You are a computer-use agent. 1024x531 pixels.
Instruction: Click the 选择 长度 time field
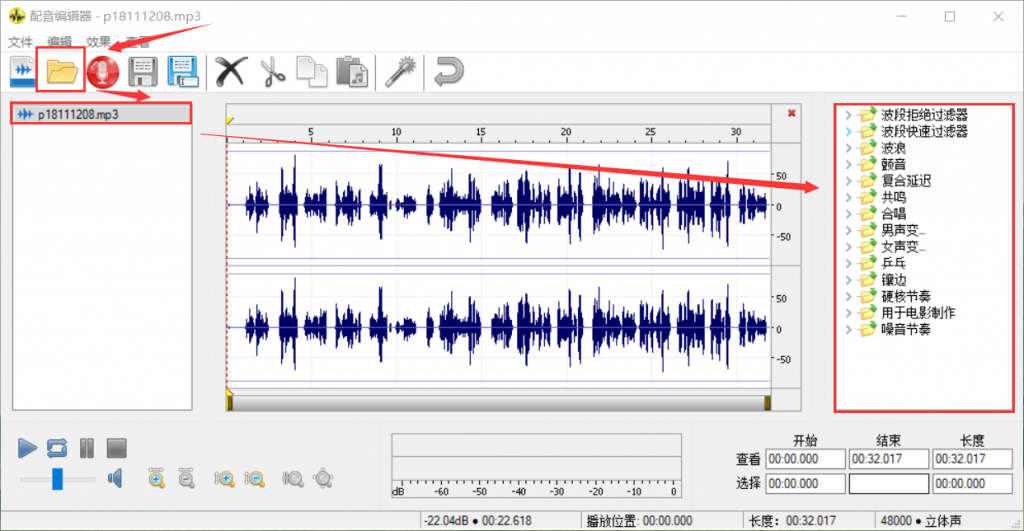tap(972, 484)
